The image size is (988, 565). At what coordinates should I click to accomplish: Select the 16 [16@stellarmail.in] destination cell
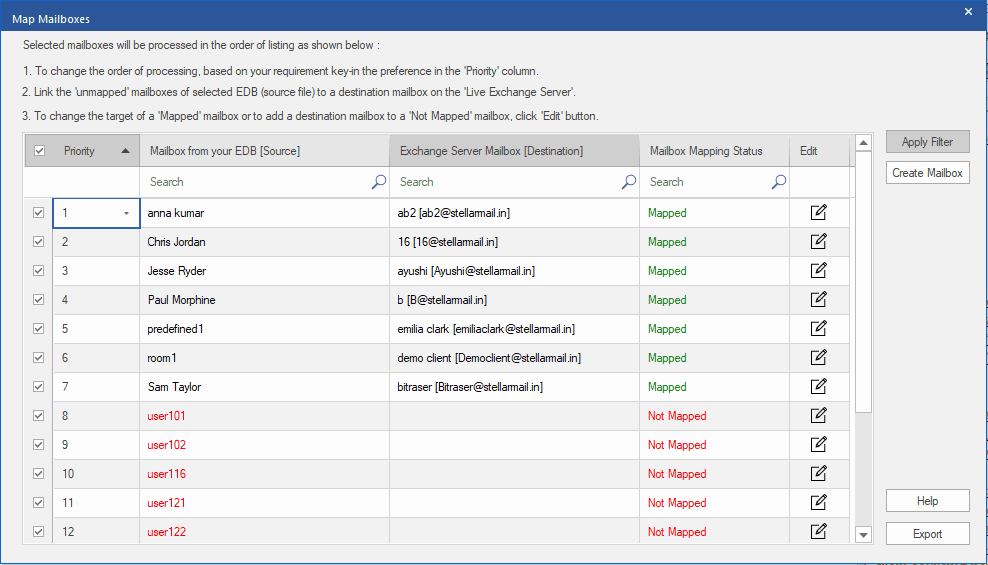514,242
